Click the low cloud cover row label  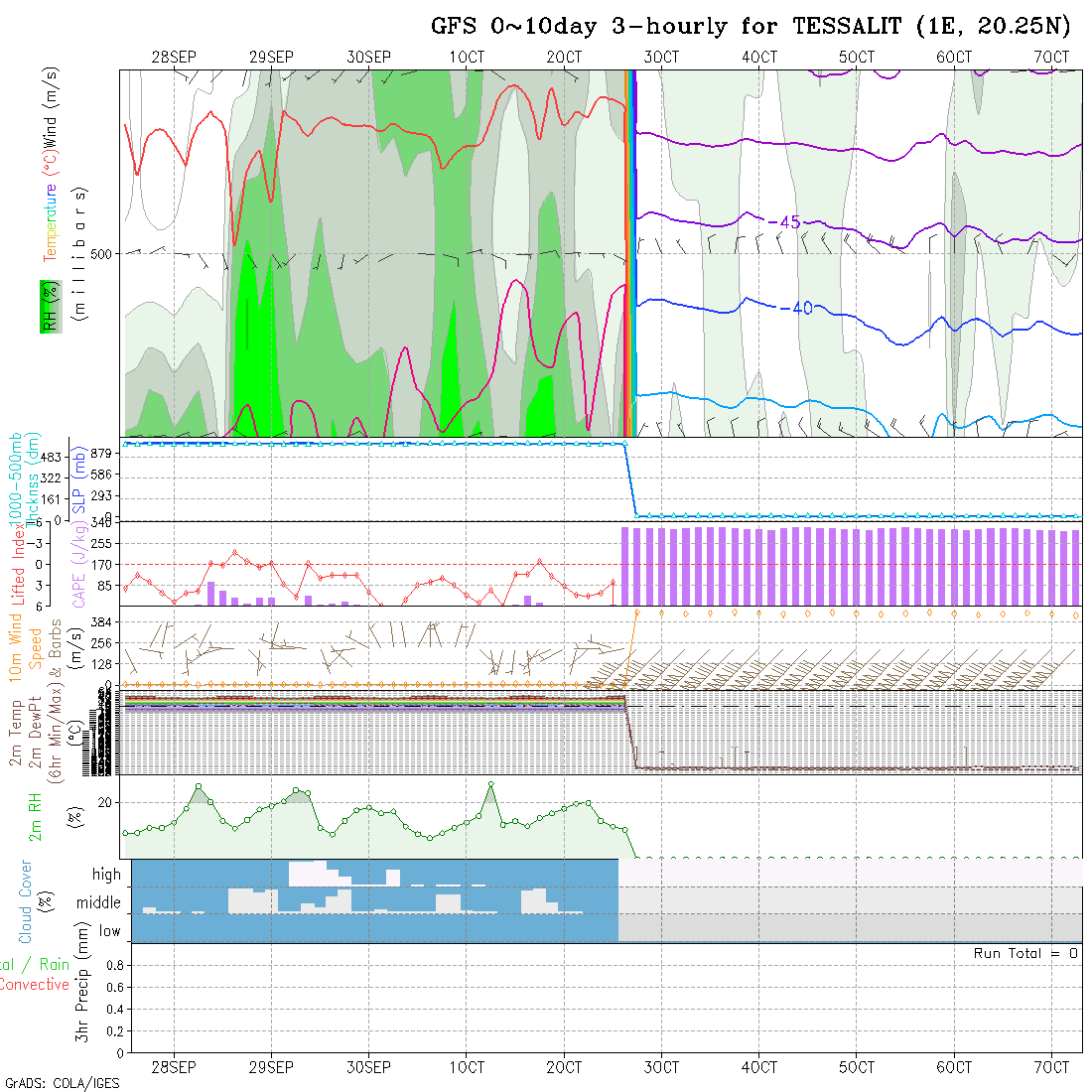point(109,931)
